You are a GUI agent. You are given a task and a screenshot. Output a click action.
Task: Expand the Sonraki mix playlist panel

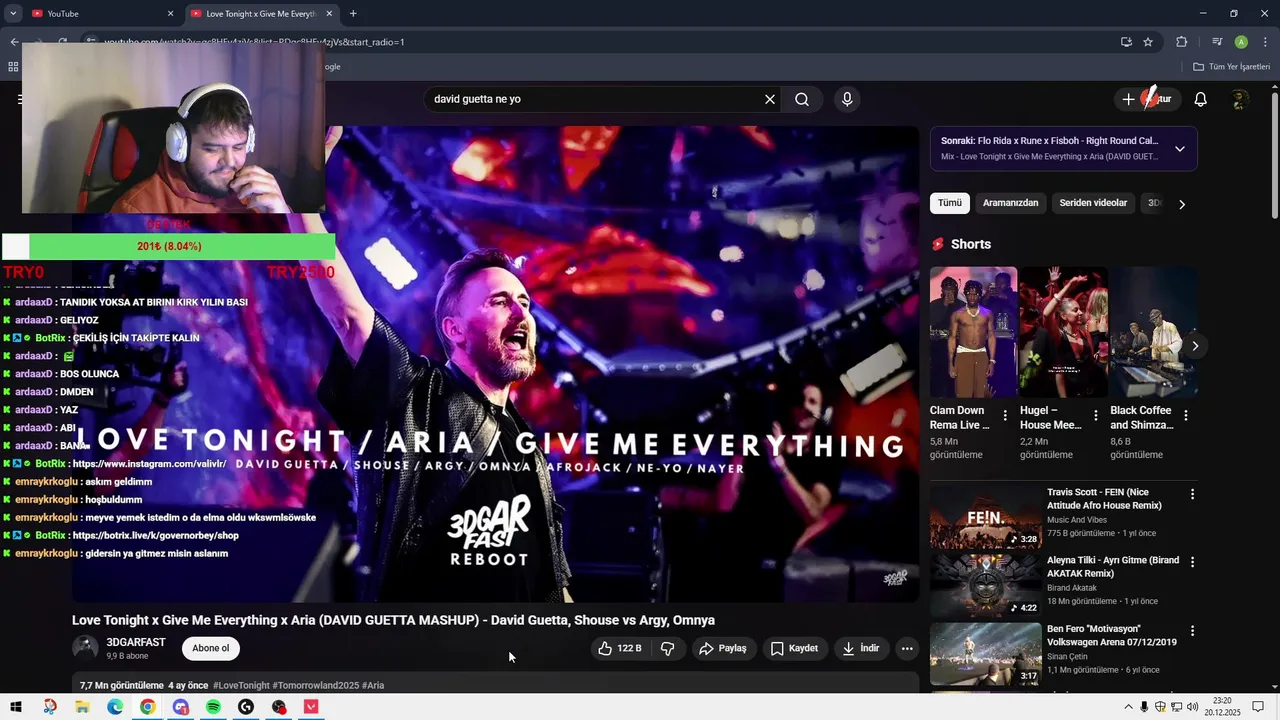click(x=1180, y=149)
